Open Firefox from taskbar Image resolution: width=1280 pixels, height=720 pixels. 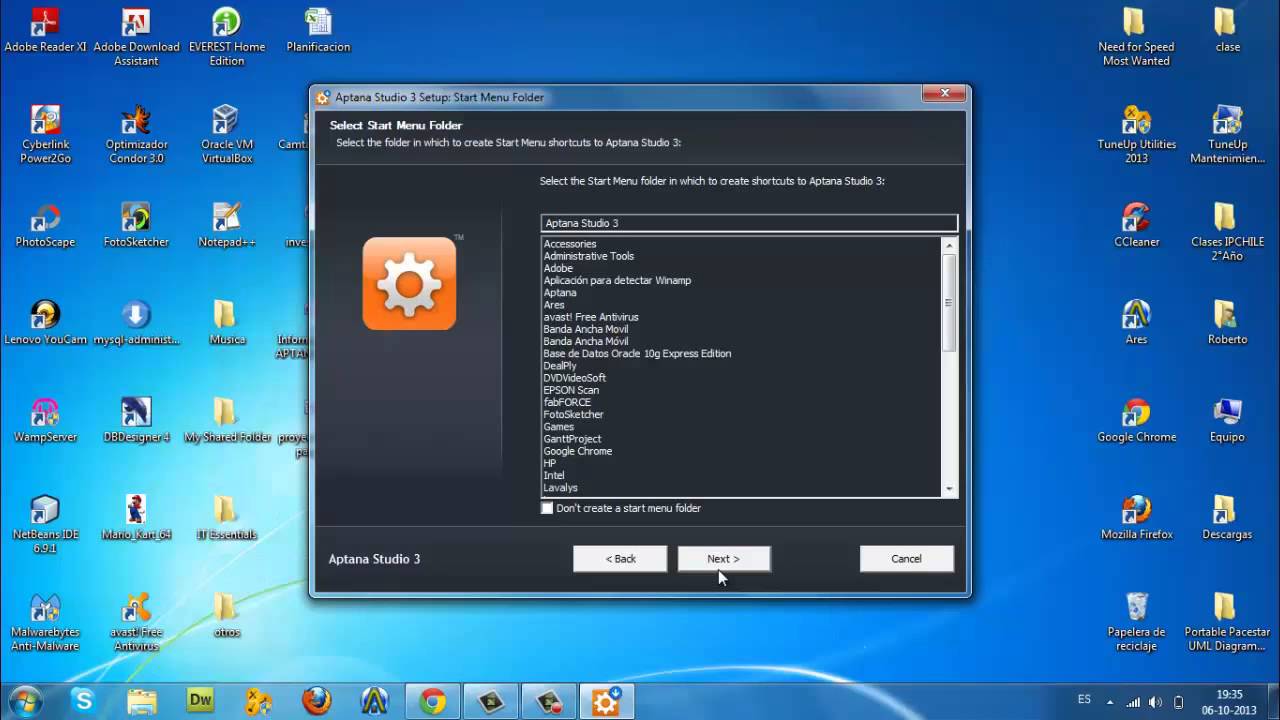317,701
